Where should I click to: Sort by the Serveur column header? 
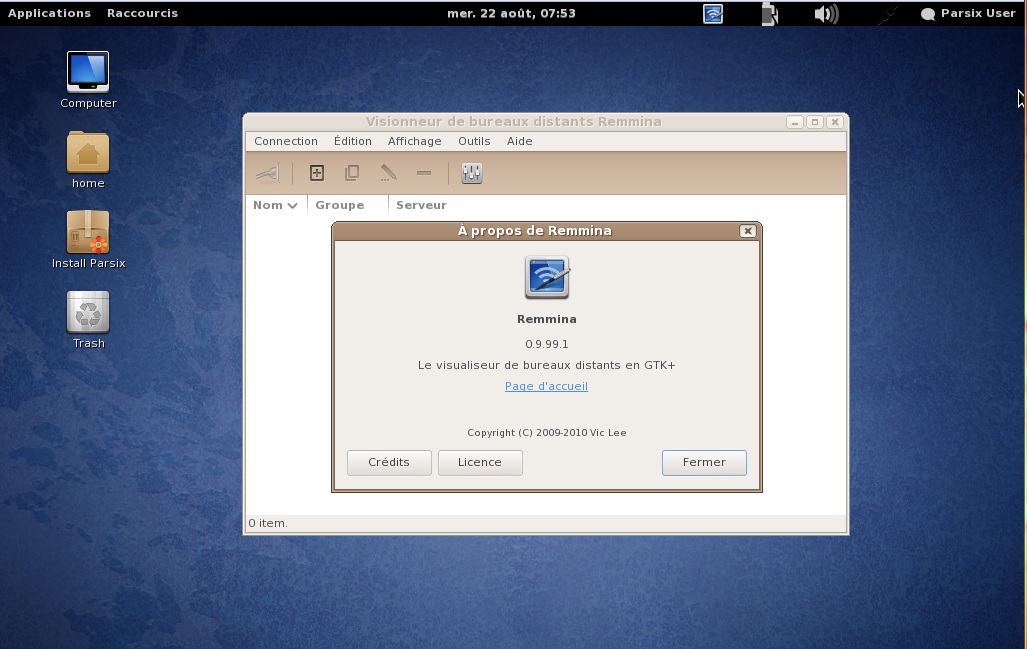pyautogui.click(x=421, y=205)
